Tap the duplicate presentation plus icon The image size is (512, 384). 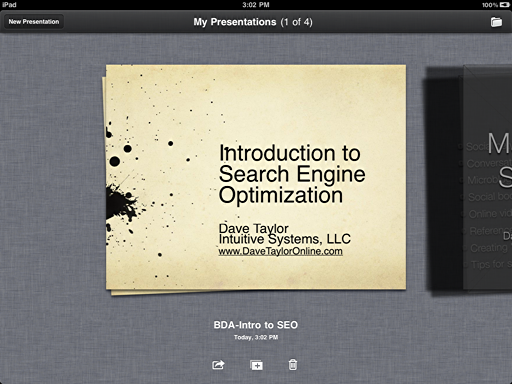(x=256, y=365)
